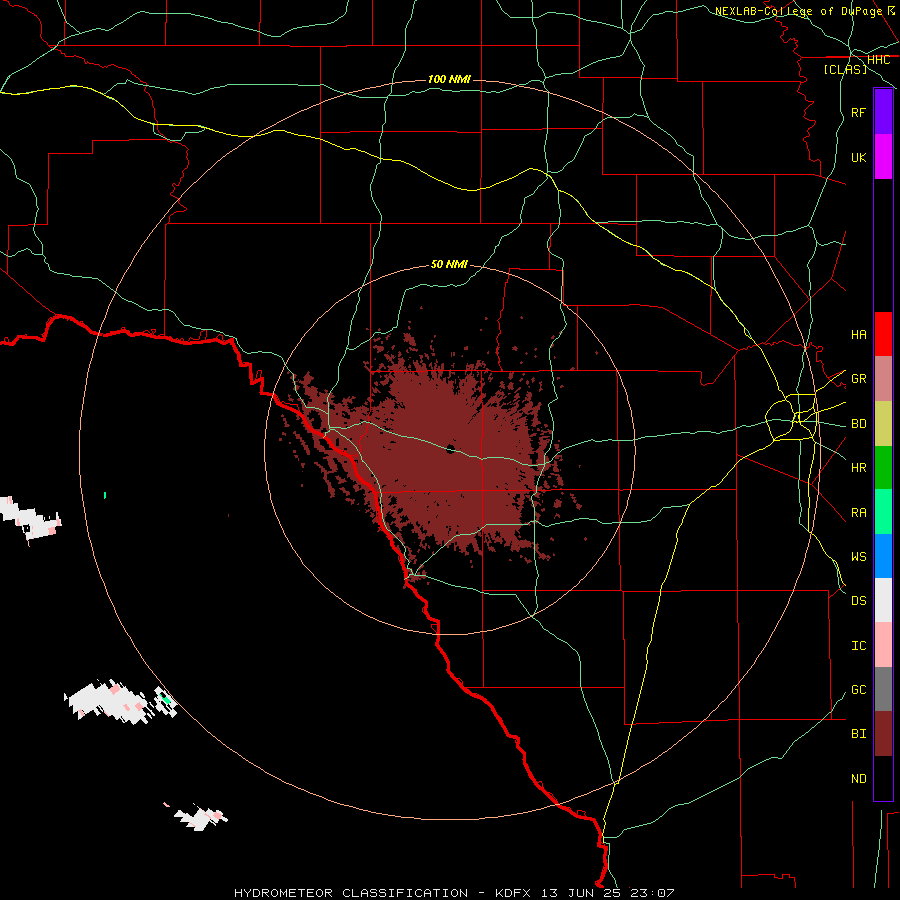Pick the dark green HR legend swatch
900x900 pixels.
pos(883,468)
